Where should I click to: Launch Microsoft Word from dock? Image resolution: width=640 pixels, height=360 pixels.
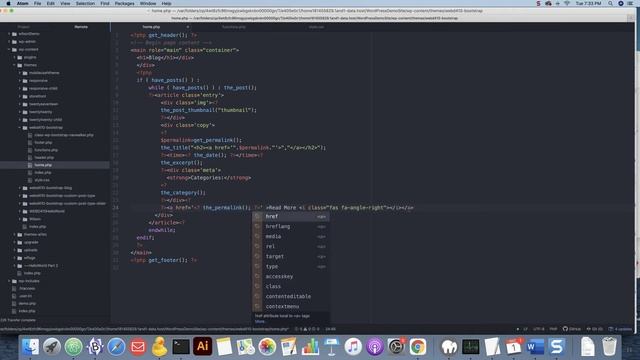[535, 347]
